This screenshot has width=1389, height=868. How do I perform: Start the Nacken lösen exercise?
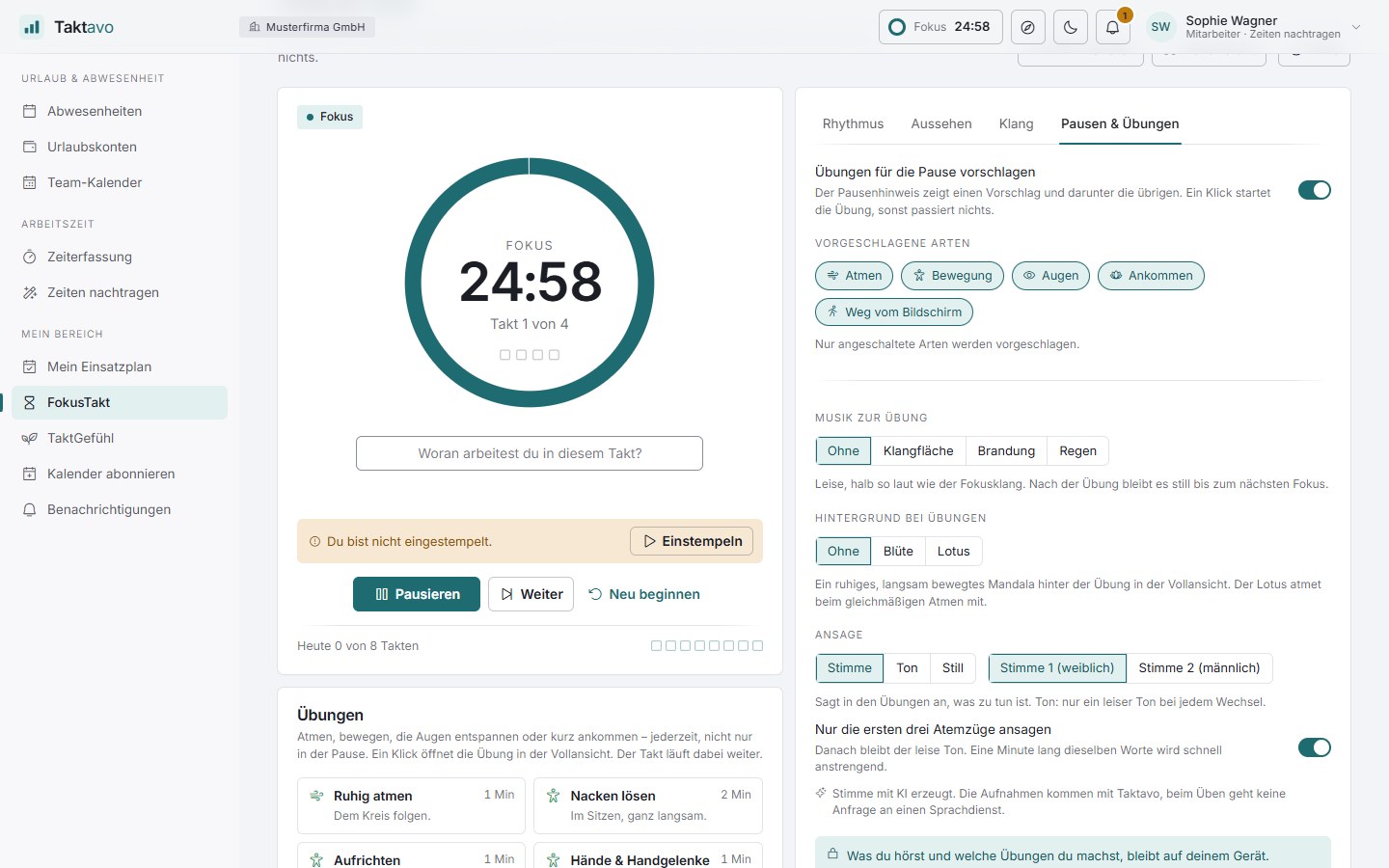click(x=648, y=805)
